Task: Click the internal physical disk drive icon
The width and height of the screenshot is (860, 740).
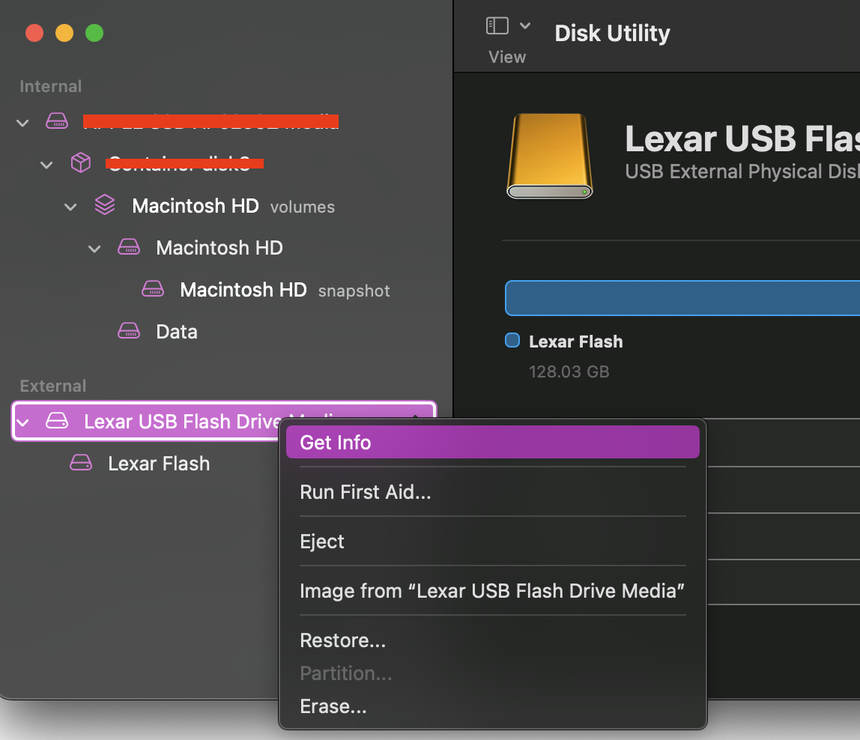Action: (57, 122)
